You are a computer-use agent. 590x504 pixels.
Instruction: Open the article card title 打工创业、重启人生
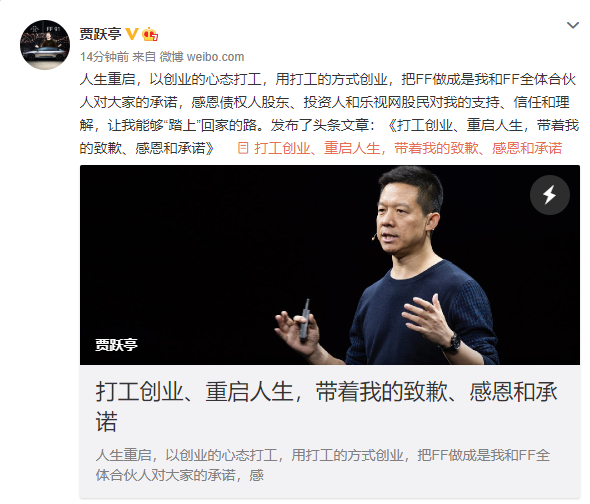point(326,406)
